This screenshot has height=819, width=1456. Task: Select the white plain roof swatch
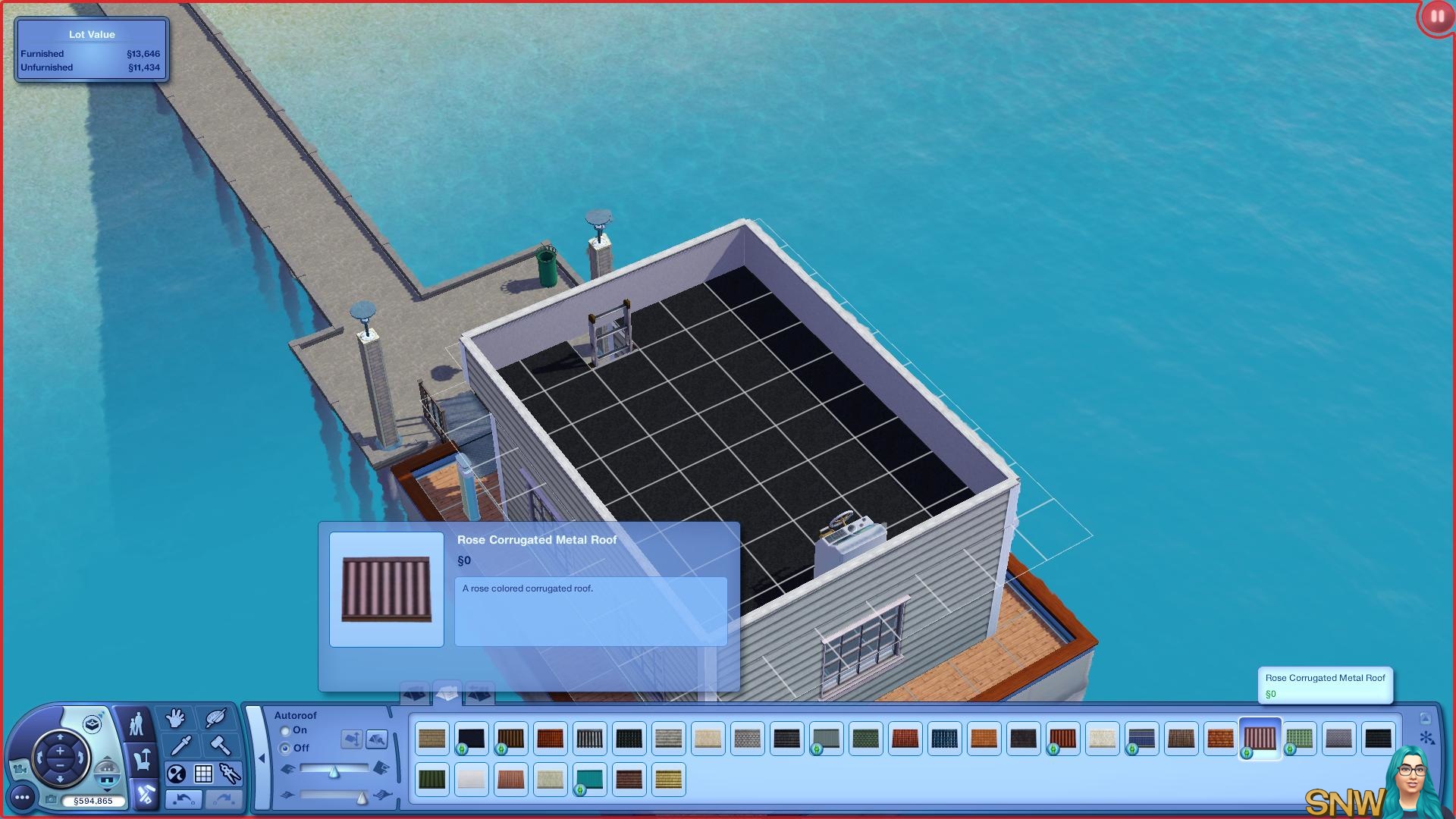tap(471, 780)
